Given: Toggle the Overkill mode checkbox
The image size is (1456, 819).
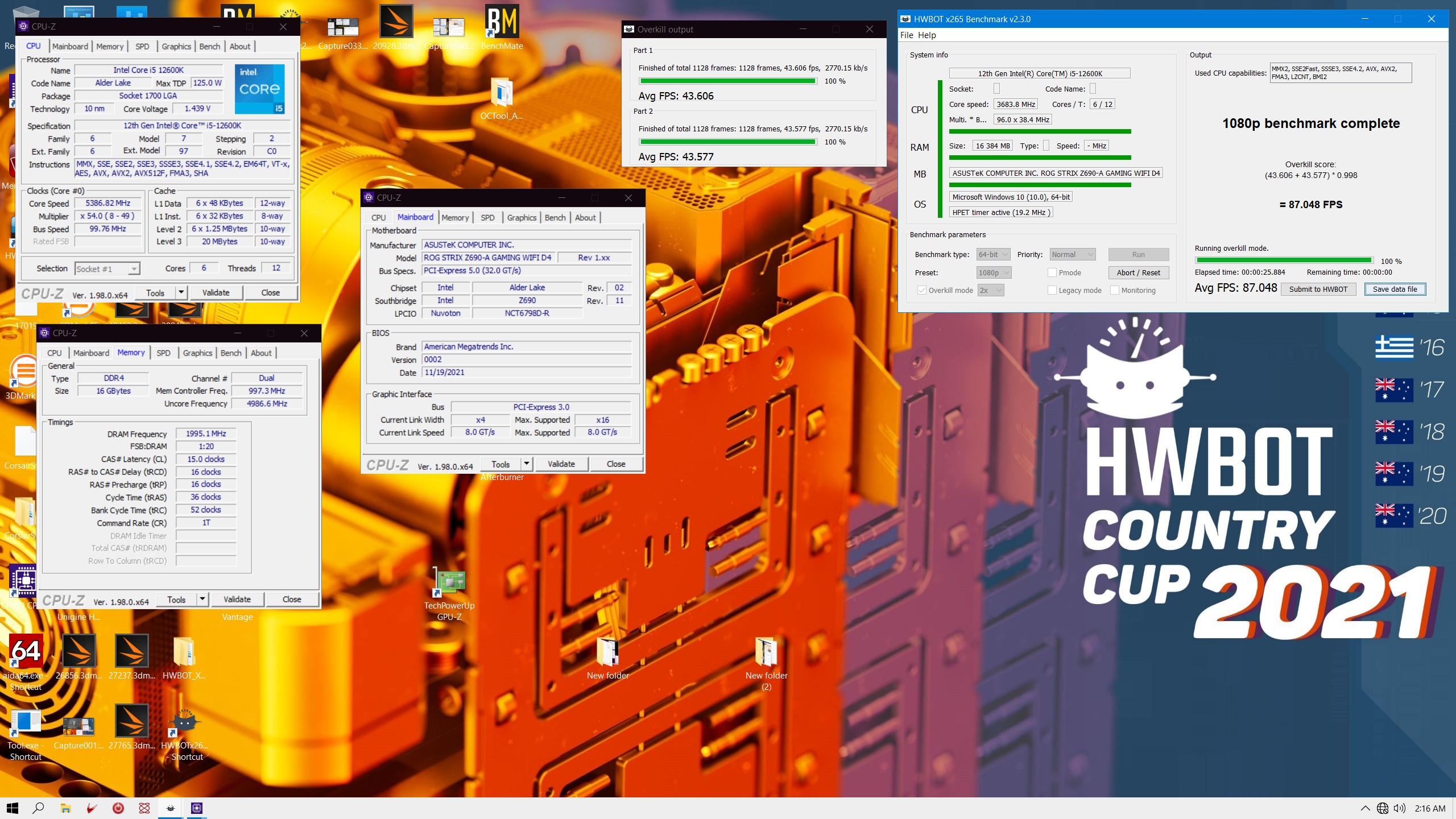Looking at the screenshot, I should [x=921, y=290].
